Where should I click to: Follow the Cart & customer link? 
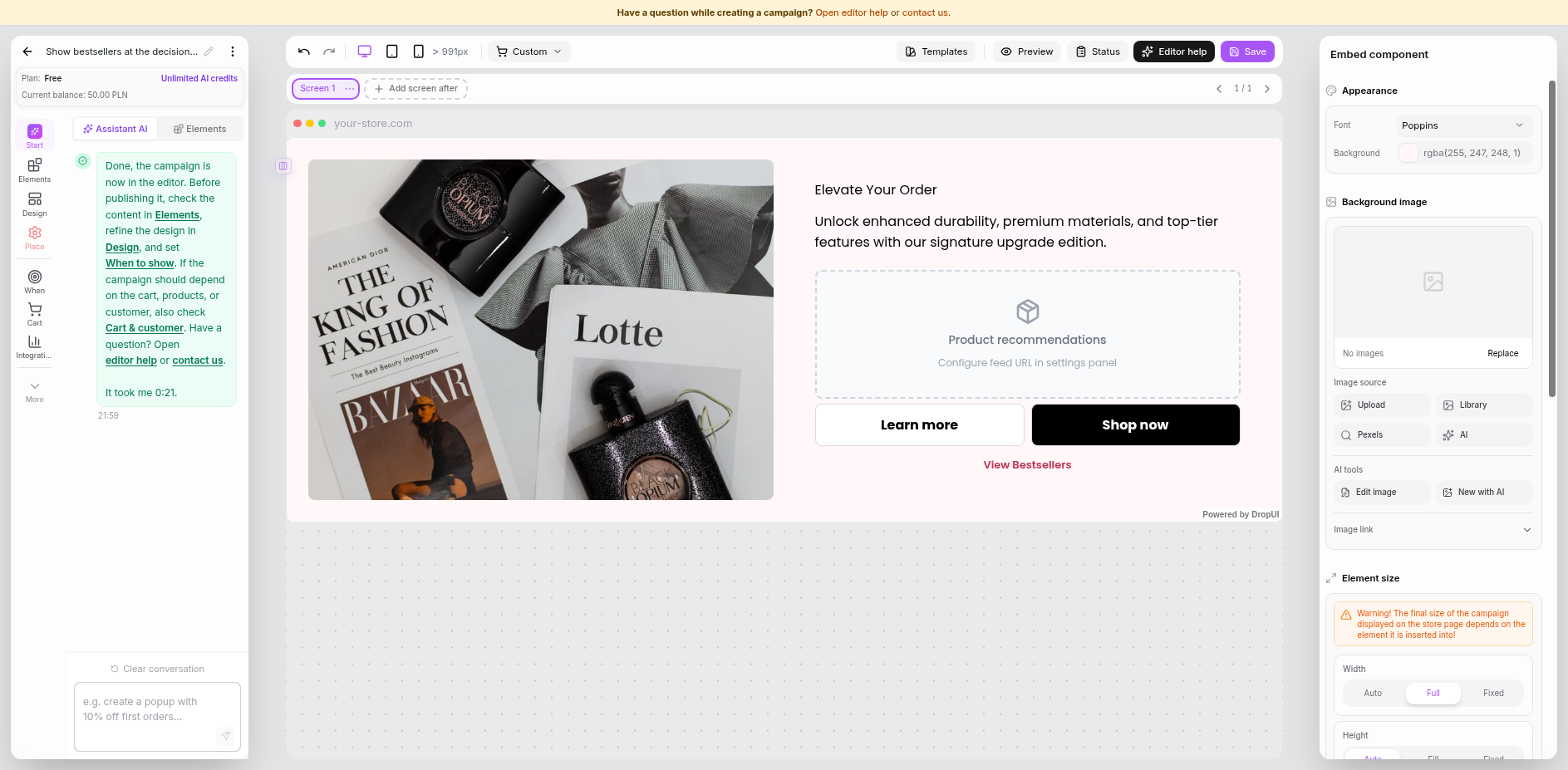145,328
